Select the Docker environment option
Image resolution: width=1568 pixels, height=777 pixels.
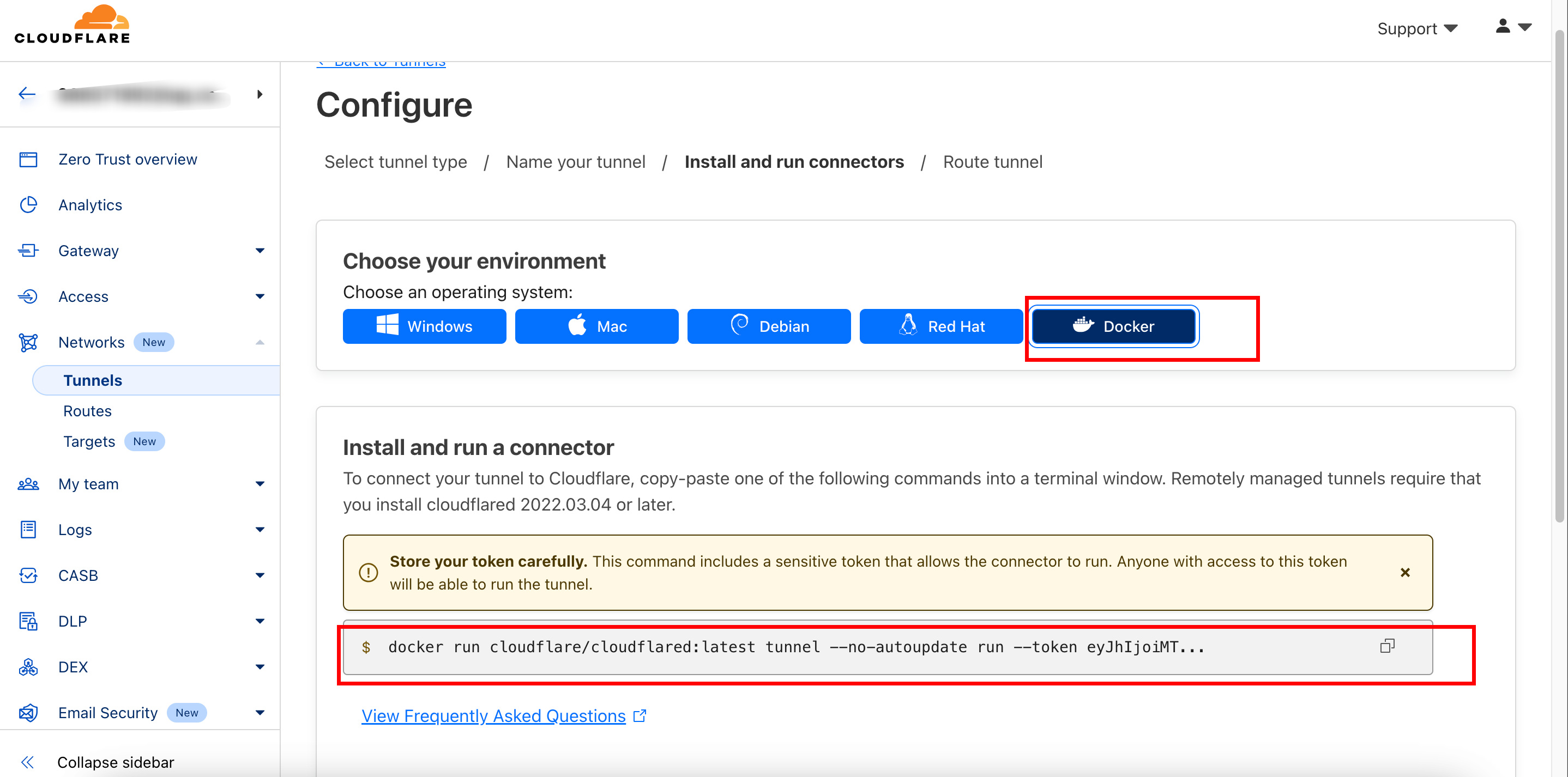(1113, 327)
